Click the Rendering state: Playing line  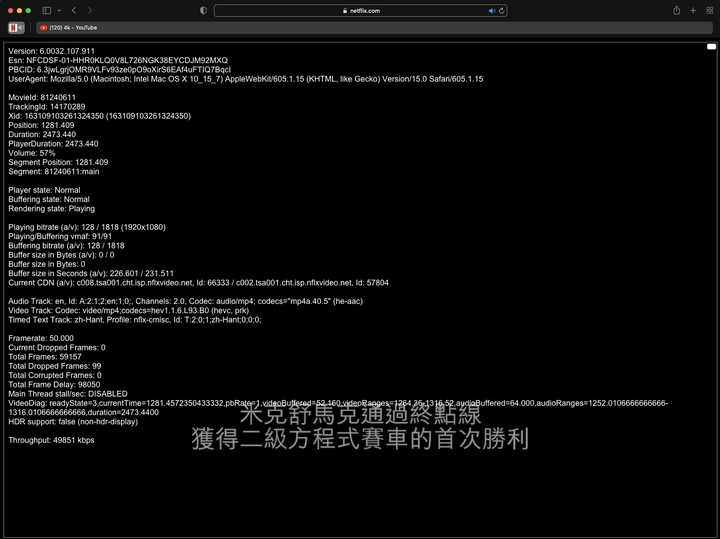point(51,208)
